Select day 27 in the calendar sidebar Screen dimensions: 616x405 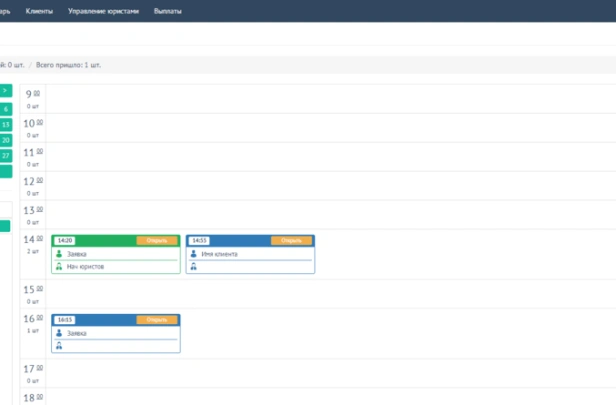pyautogui.click(x=6, y=156)
